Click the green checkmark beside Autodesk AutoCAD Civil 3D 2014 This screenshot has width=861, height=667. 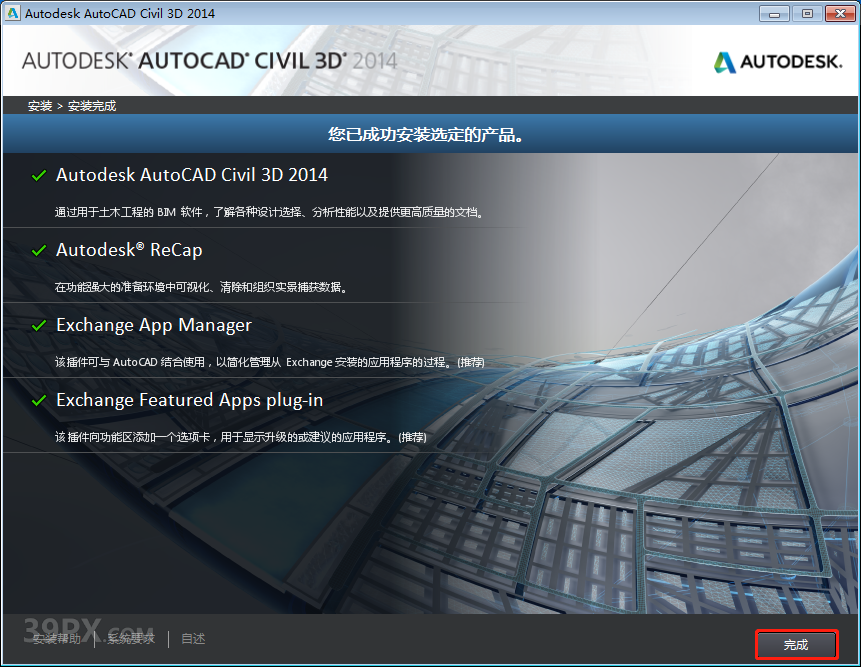(39, 174)
